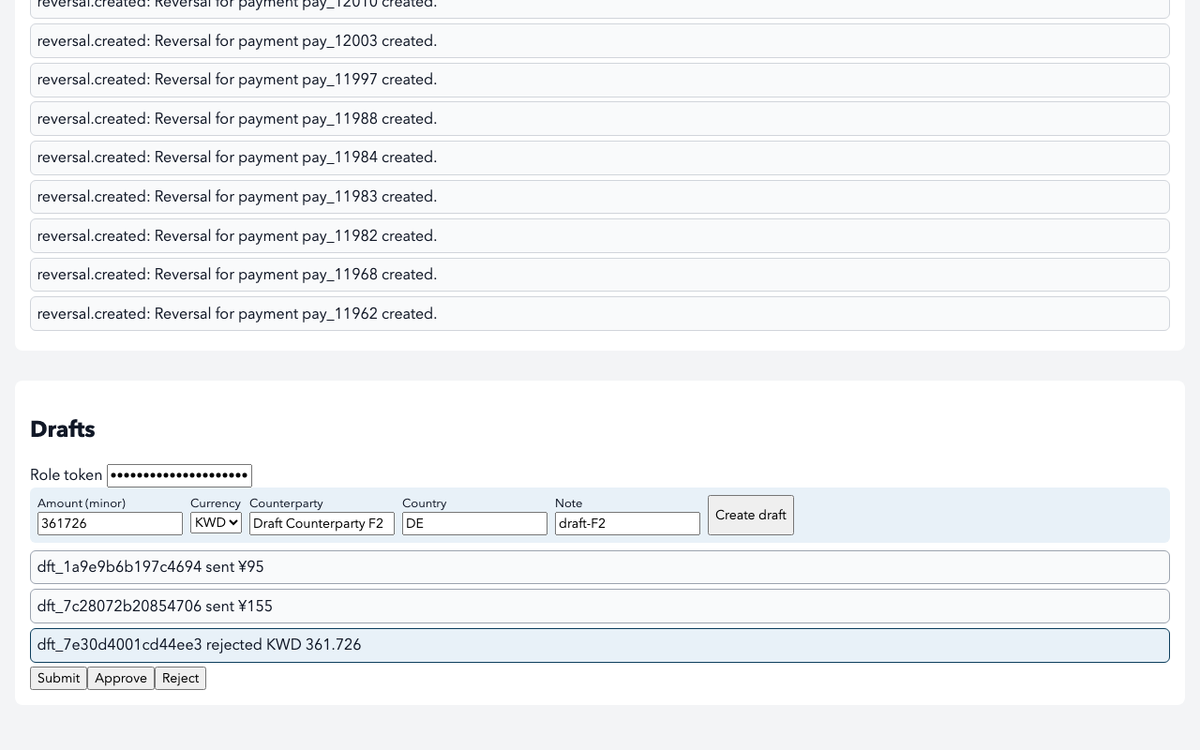The image size is (1200, 750).
Task: Edit the Amount (minor) field with 361726
Action: click(x=110, y=523)
